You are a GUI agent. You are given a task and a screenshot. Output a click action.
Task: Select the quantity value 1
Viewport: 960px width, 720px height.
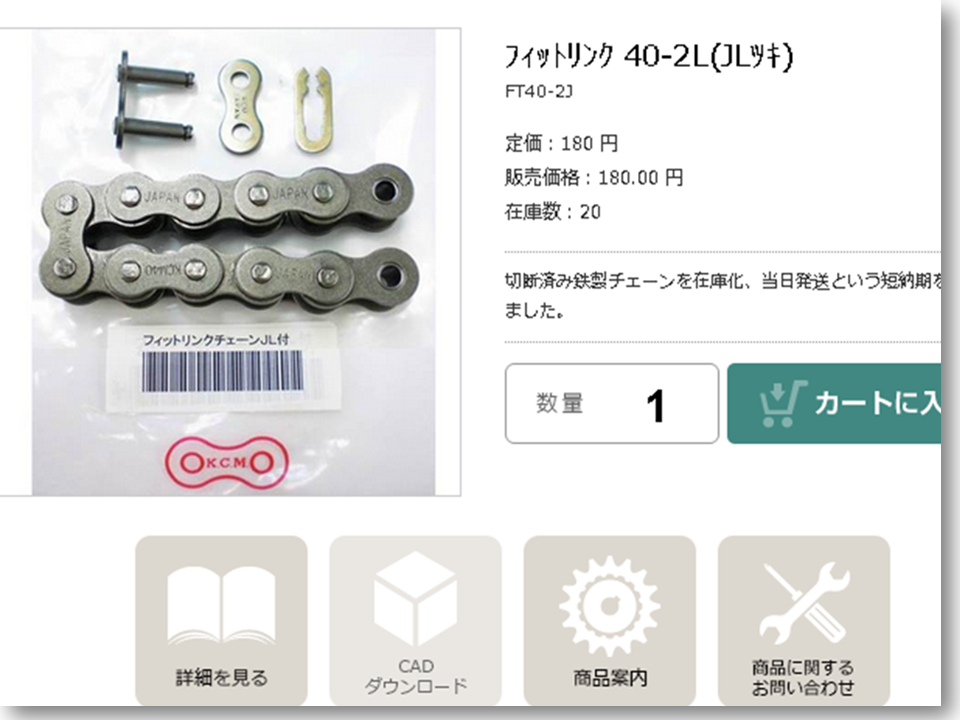point(655,406)
